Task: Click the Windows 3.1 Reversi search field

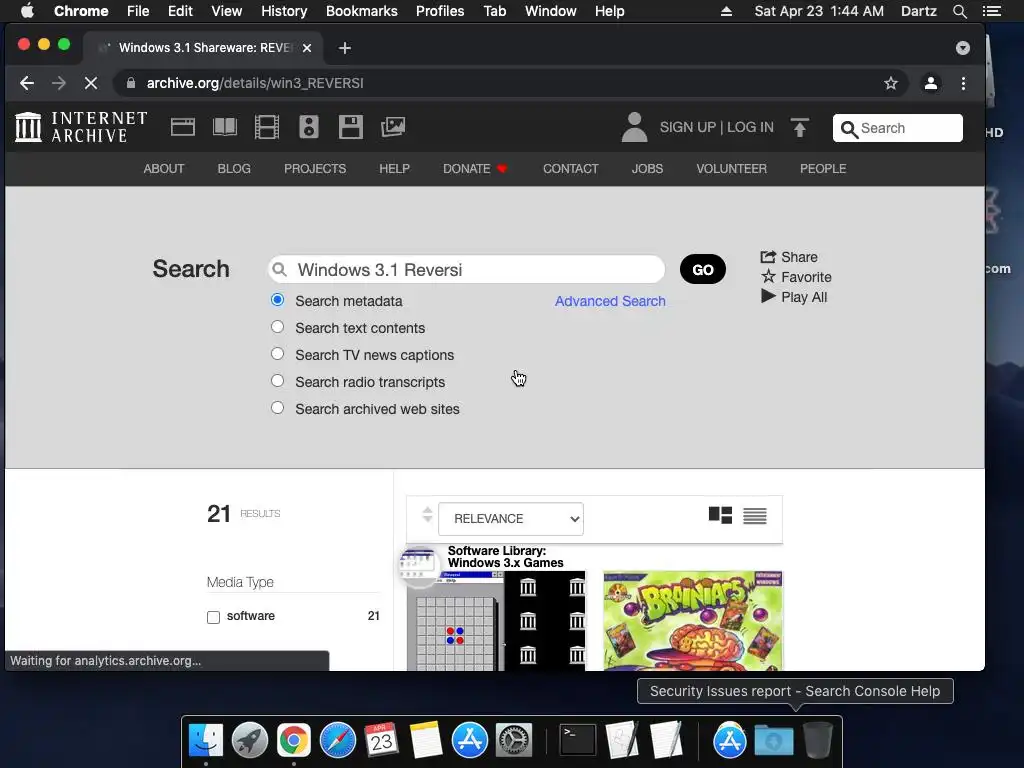Action: click(467, 269)
